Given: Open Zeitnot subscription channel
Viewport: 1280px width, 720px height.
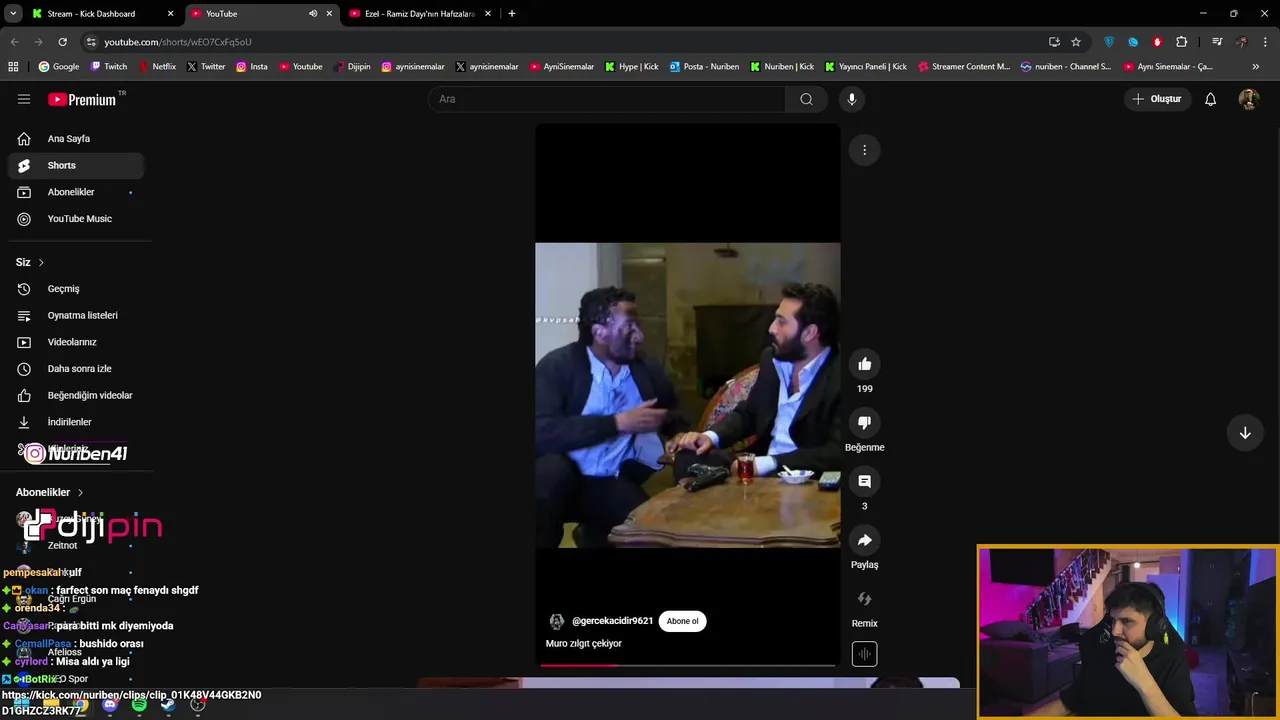Looking at the screenshot, I should click(76, 545).
